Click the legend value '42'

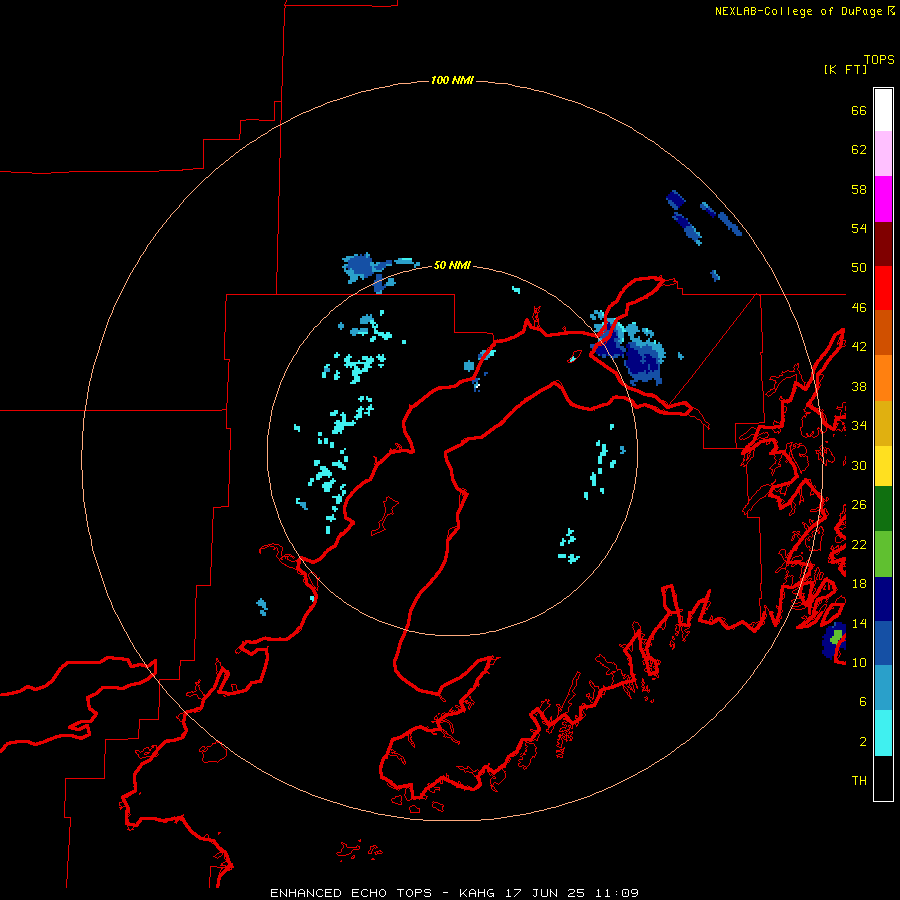point(859,347)
